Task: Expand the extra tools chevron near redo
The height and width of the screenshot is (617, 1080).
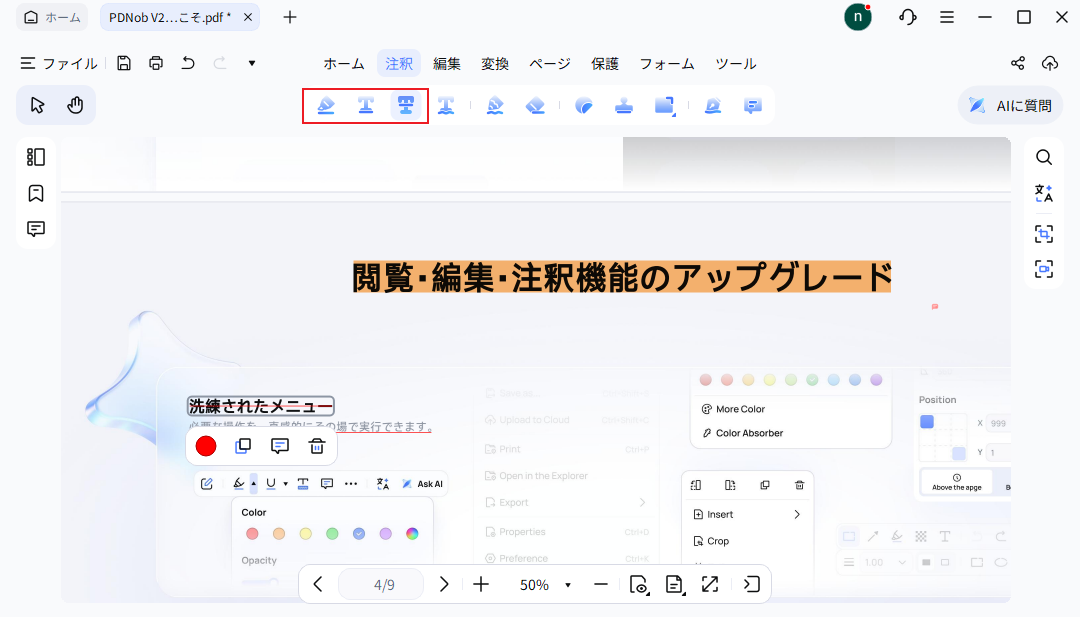Action: [x=251, y=63]
